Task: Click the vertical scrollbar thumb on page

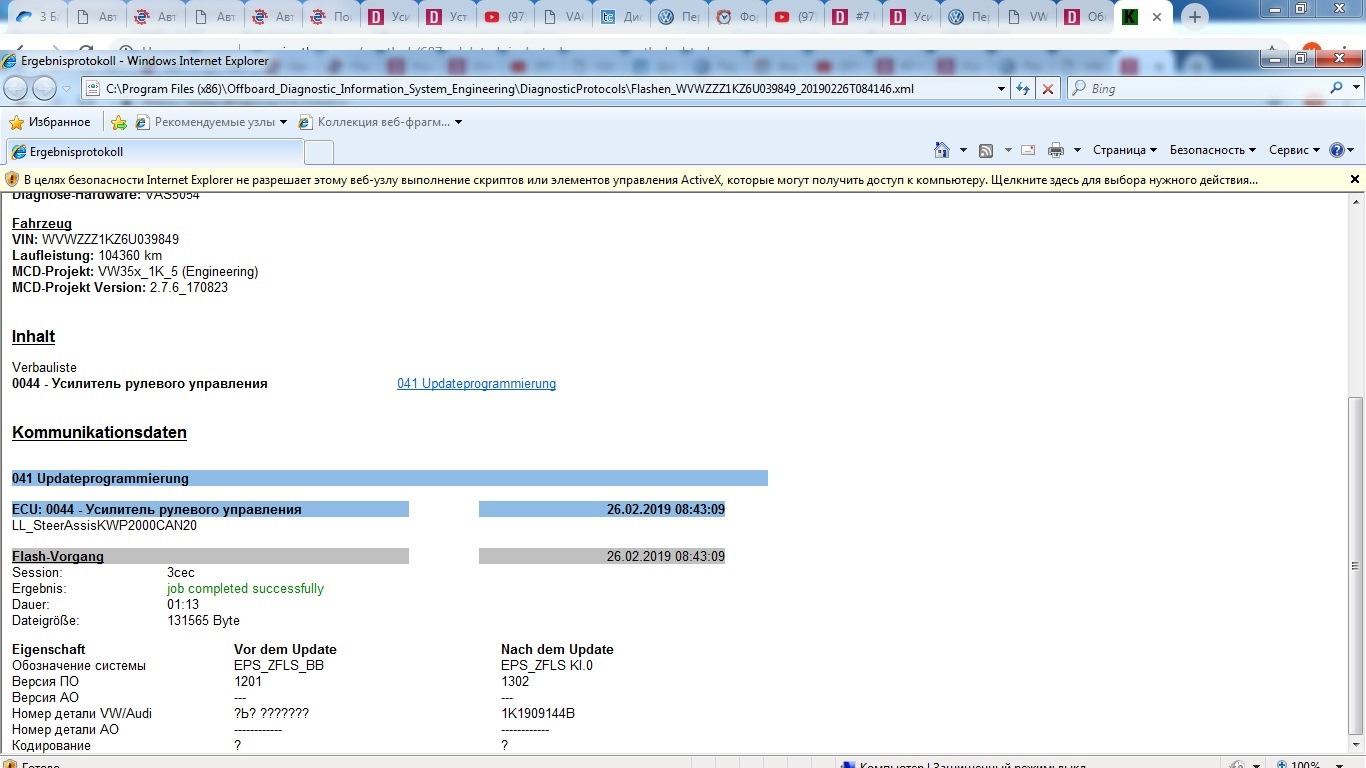Action: click(x=1355, y=565)
